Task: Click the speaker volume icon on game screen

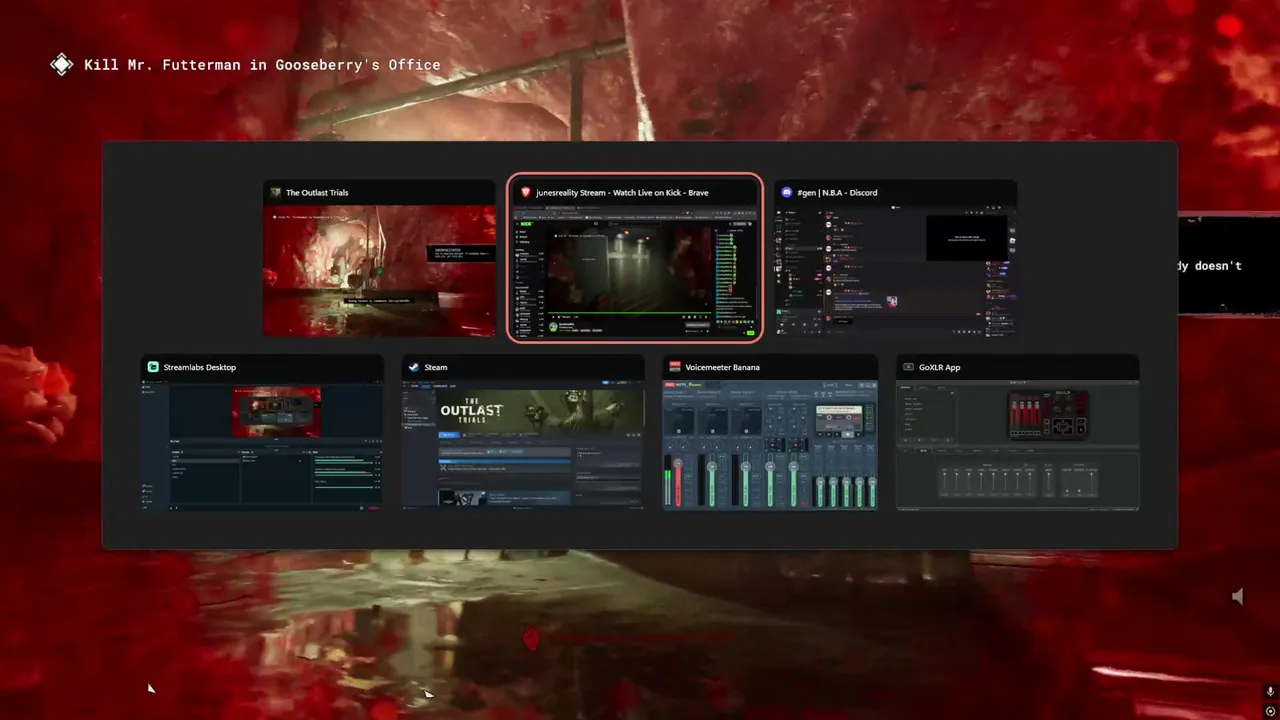Action: click(1238, 596)
